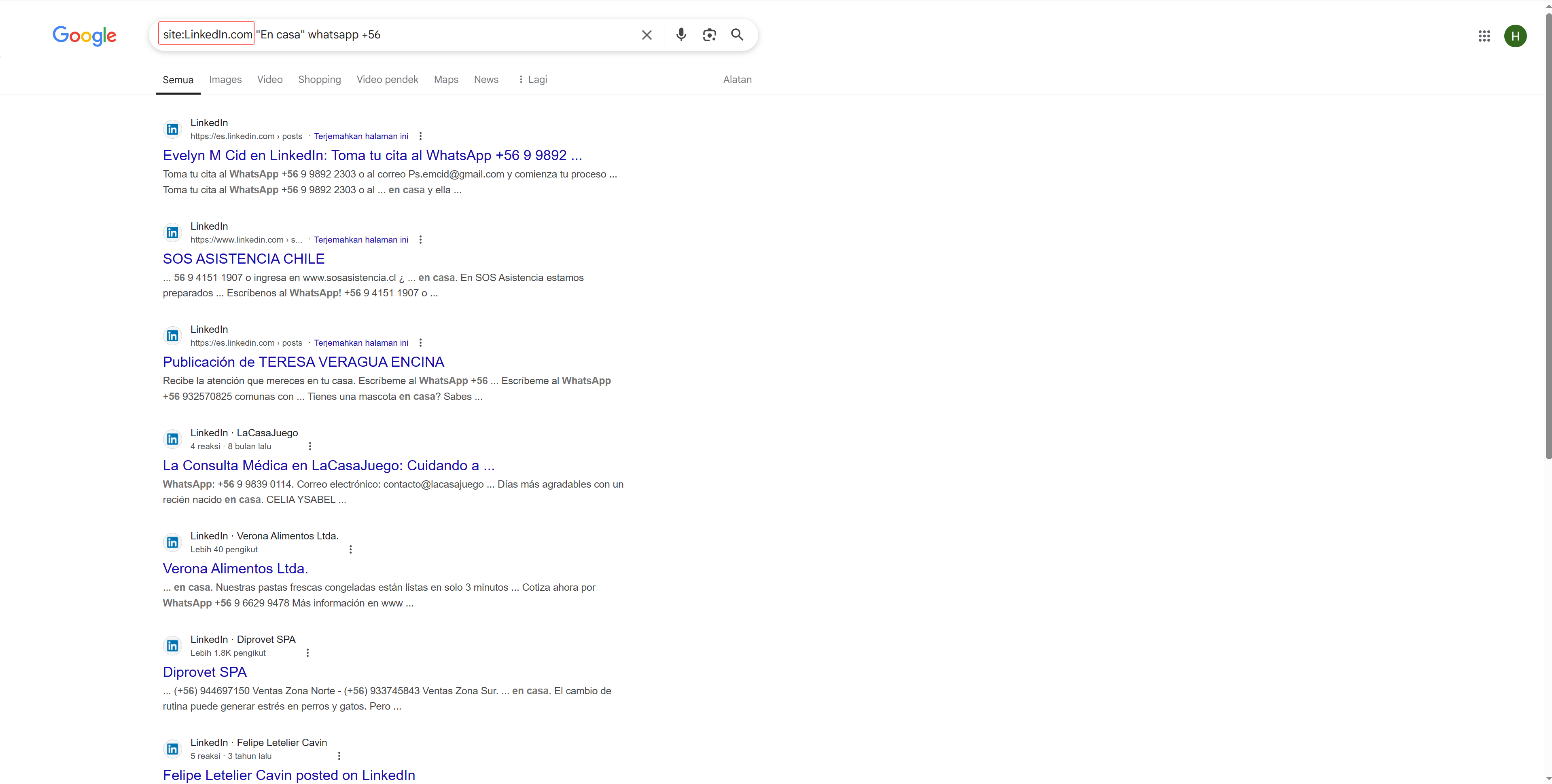The width and height of the screenshot is (1552, 784).
Task: Select the Semua tab
Action: pos(178,80)
